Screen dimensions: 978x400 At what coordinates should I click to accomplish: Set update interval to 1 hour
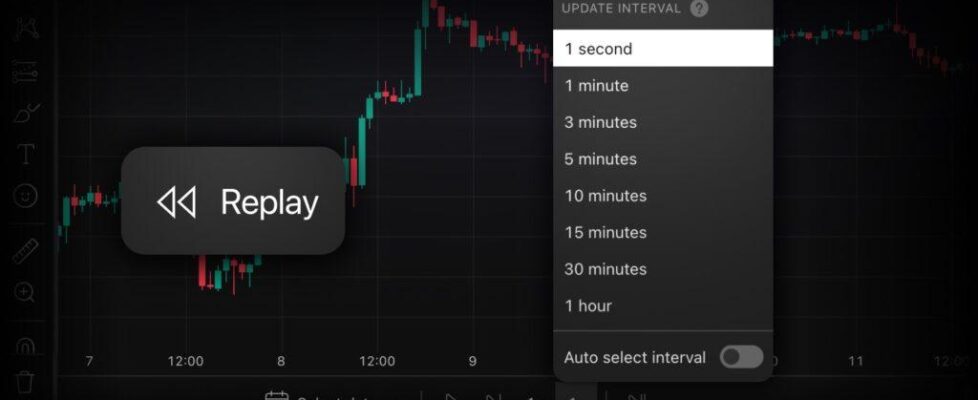click(662, 306)
